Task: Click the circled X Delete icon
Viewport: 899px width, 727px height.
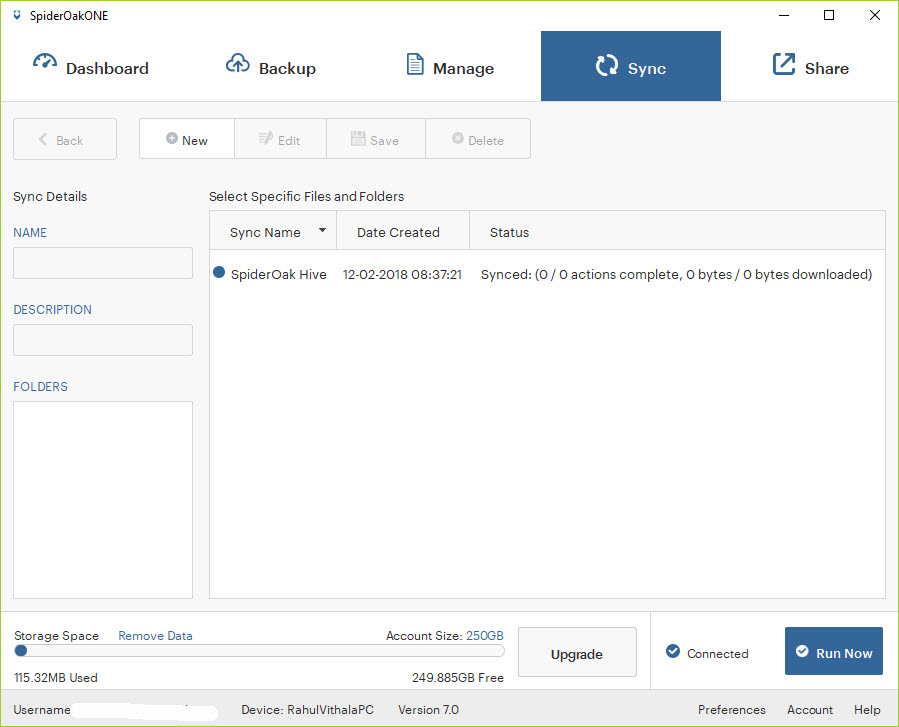Action: click(x=458, y=138)
